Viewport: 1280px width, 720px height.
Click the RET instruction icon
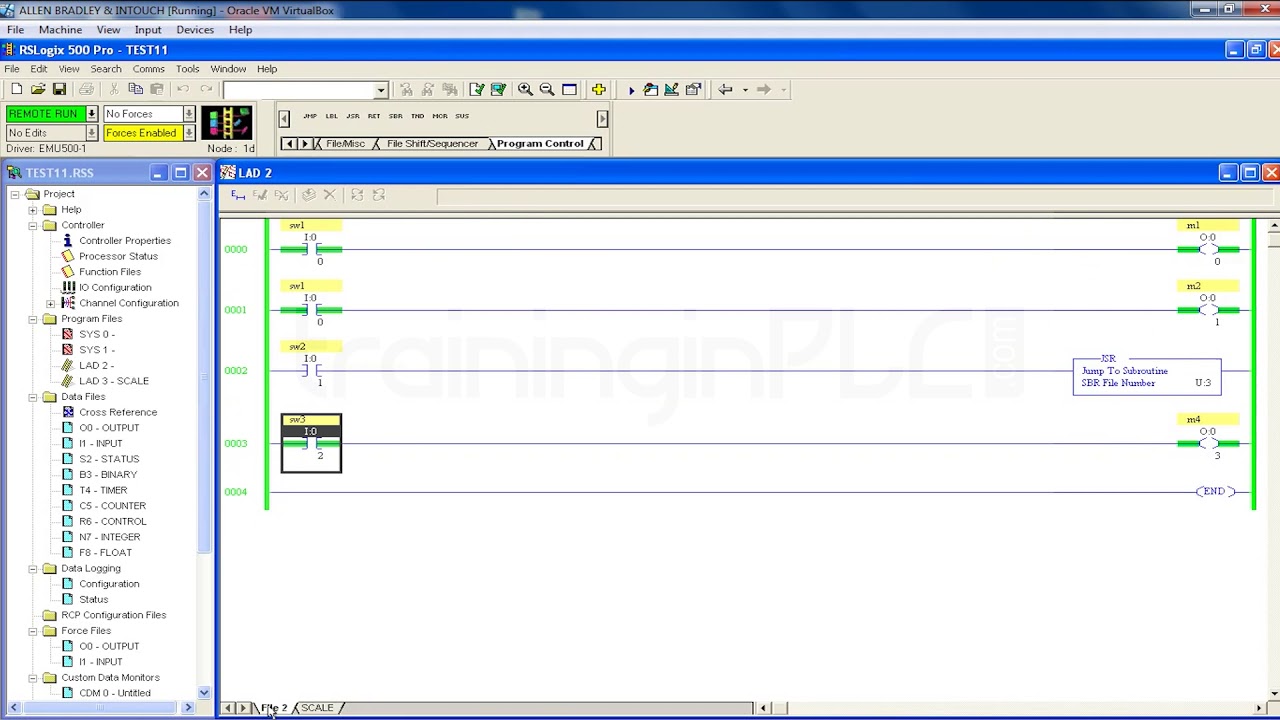(x=374, y=116)
